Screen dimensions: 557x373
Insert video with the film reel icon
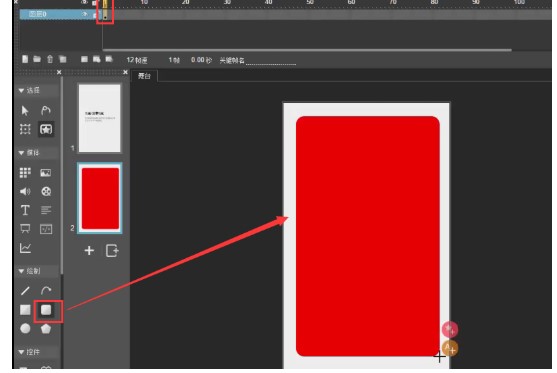(46, 191)
